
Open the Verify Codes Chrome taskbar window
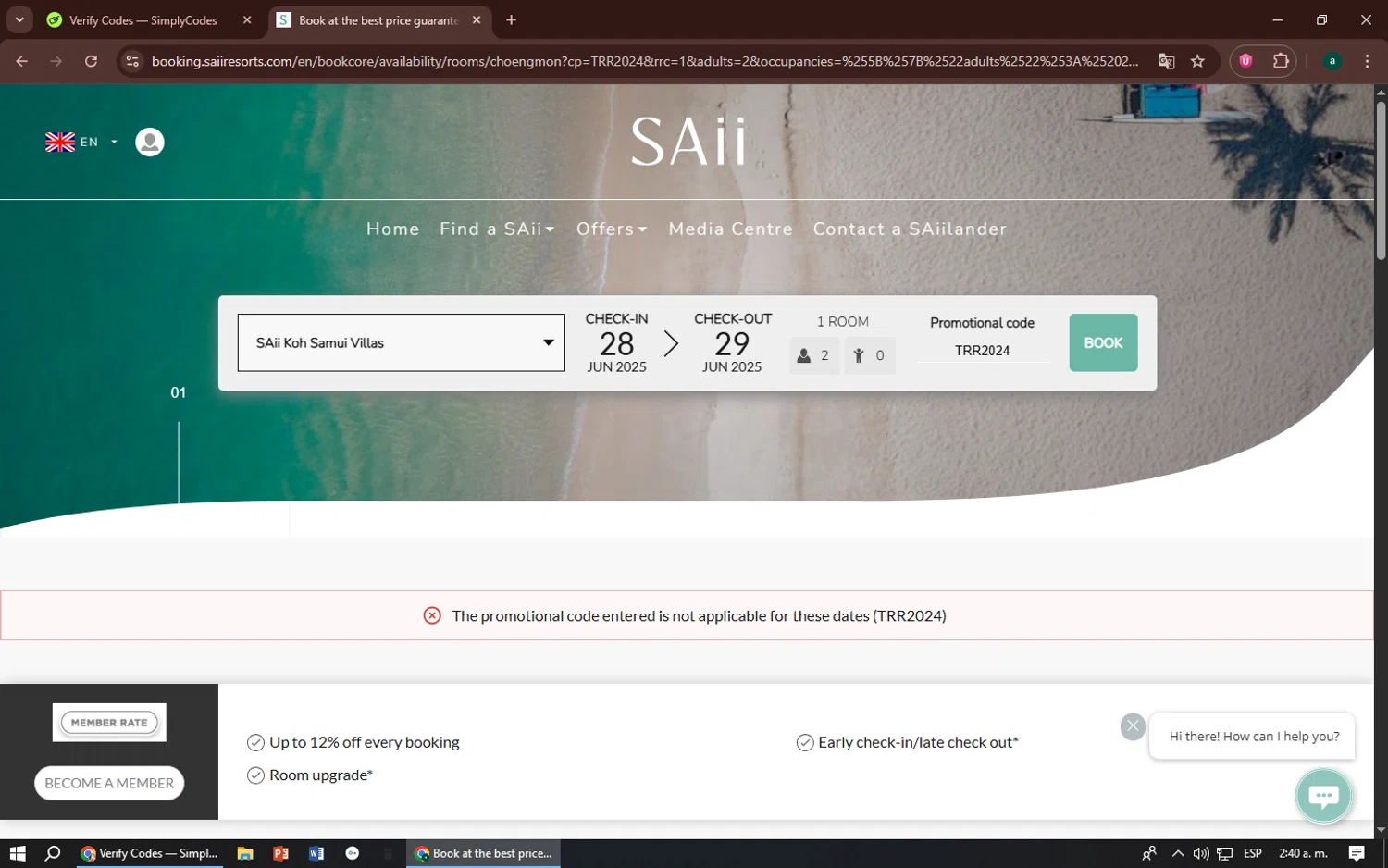(x=149, y=853)
